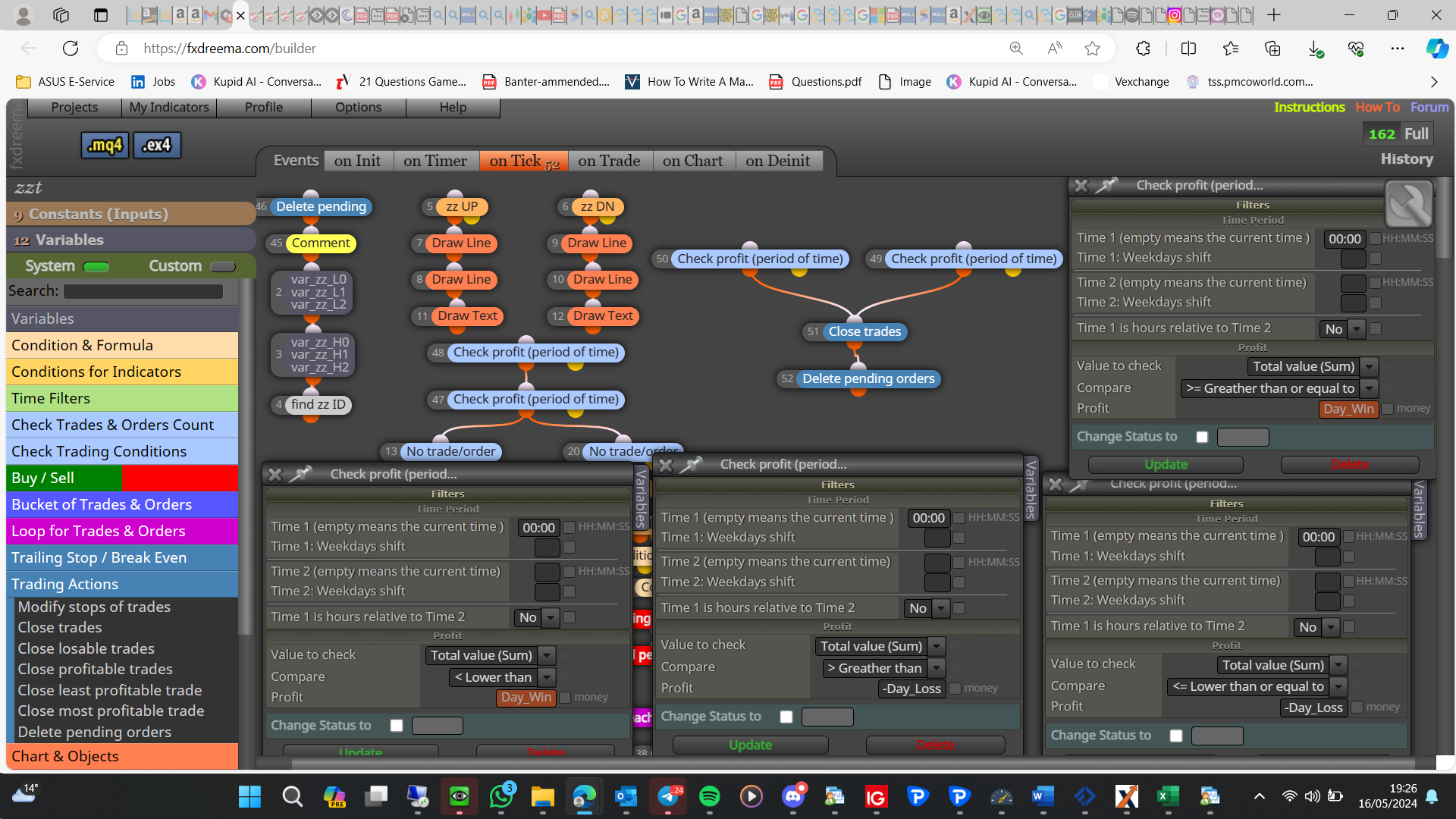Zoom the page using the magnifier icon

[1016, 49]
